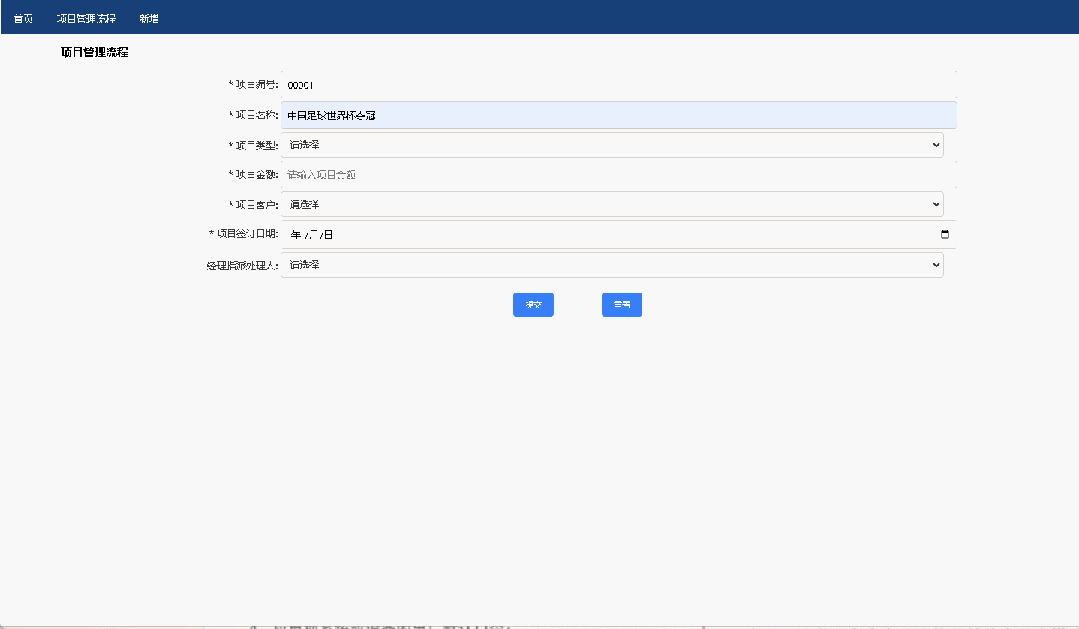Open the calendar picker icon in the date field
Image resolution: width=1079 pixels, height=629 pixels.
tap(945, 235)
